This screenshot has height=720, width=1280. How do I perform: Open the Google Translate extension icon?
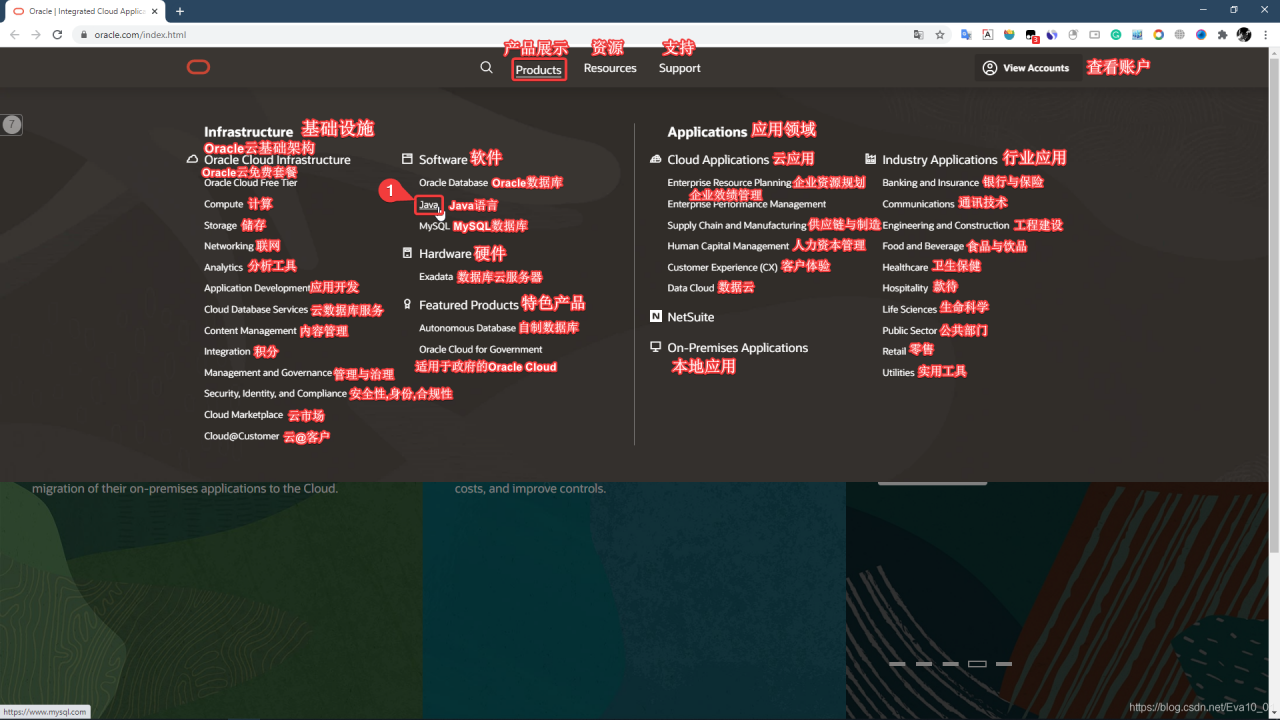[x=966, y=34]
